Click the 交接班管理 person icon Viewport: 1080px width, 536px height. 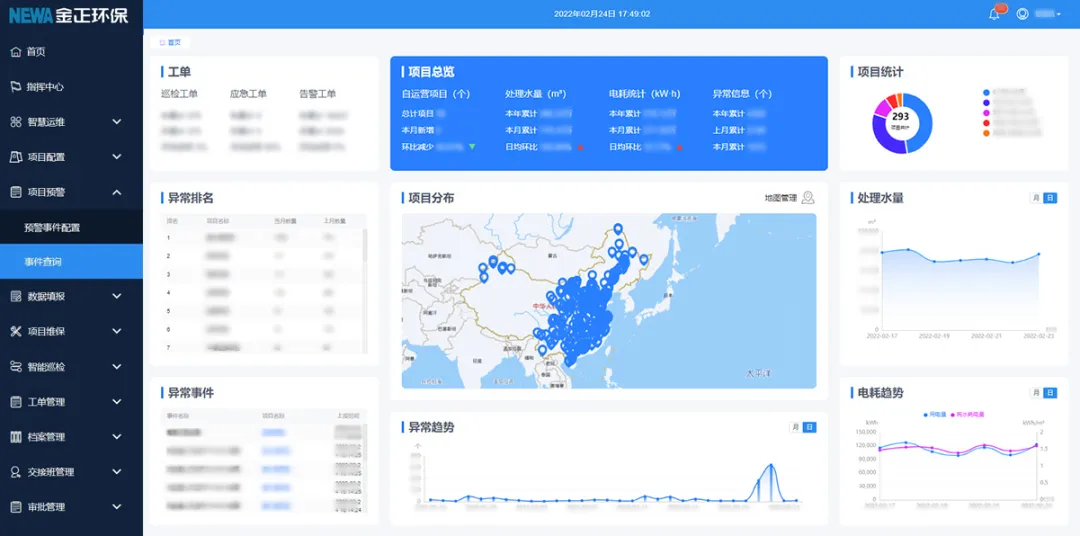coord(16,472)
